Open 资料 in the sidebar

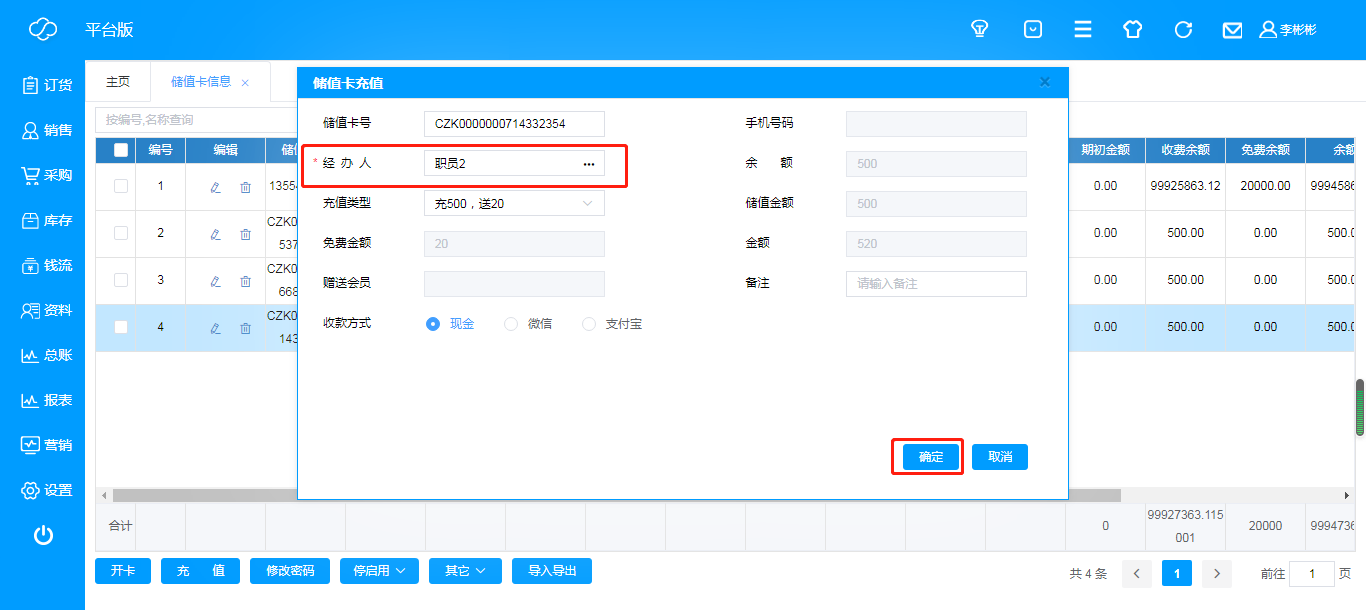click(x=47, y=310)
